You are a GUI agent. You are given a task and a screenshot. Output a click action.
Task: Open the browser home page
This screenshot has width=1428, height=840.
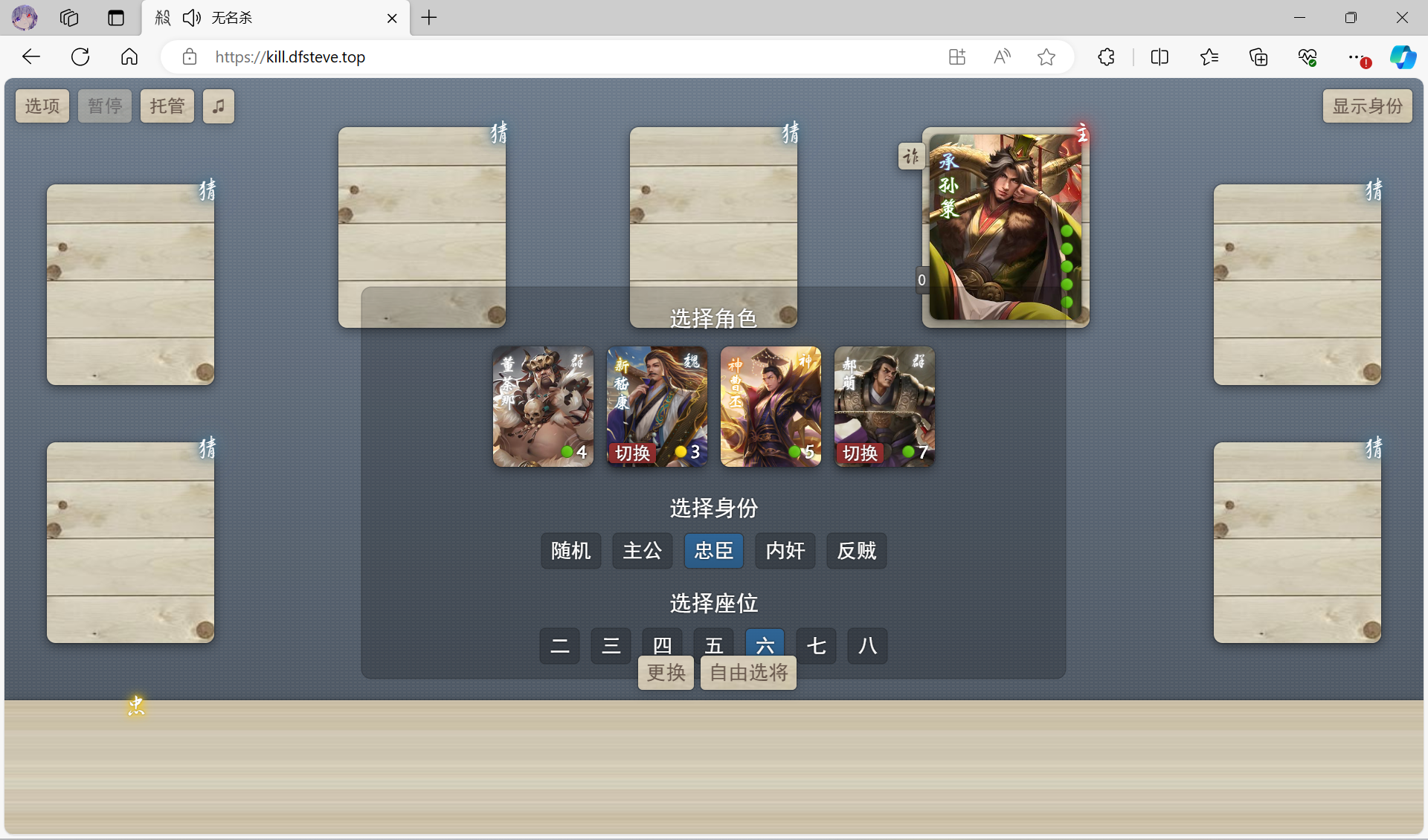click(129, 57)
